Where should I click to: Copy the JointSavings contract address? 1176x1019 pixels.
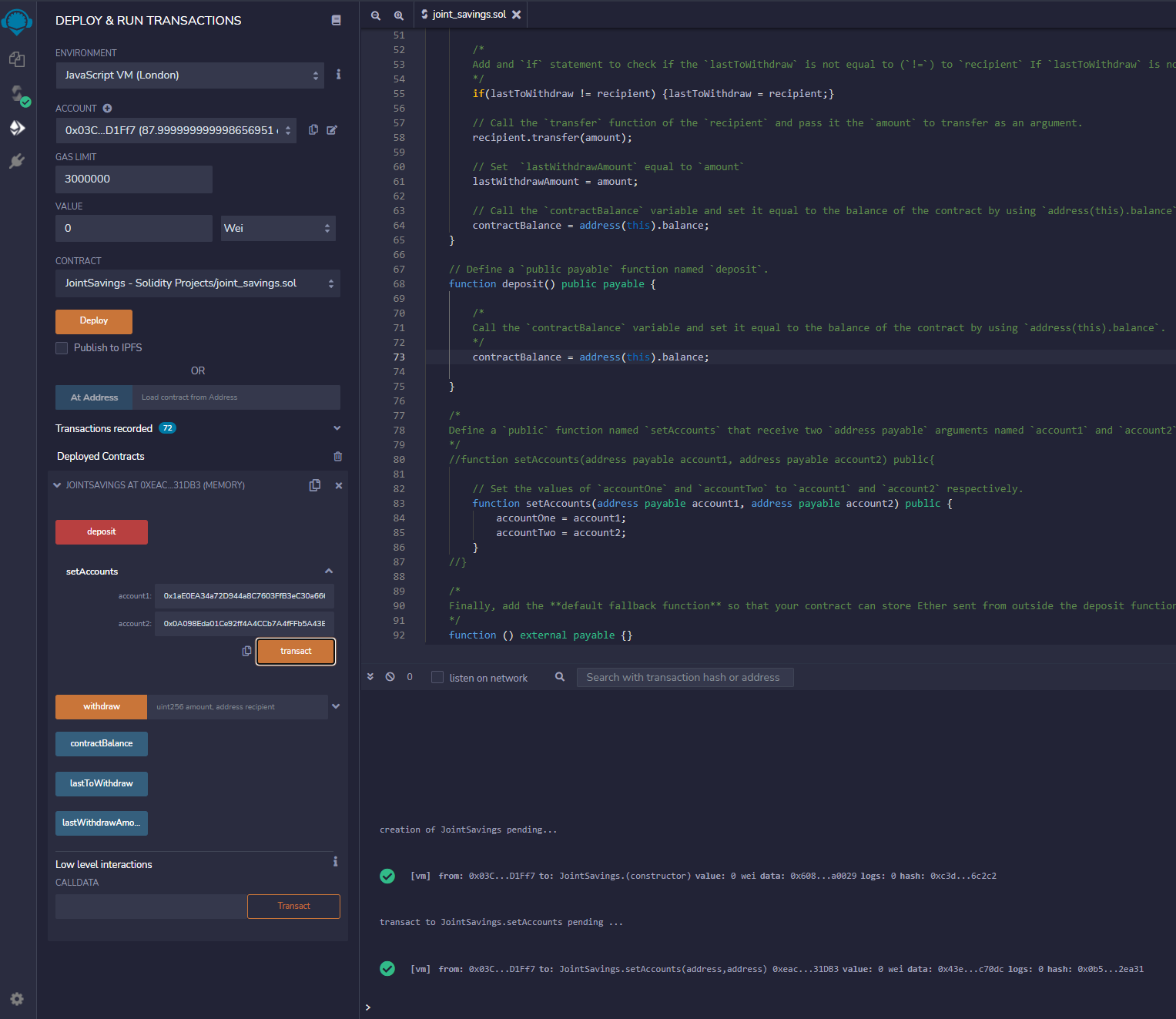coord(315,485)
